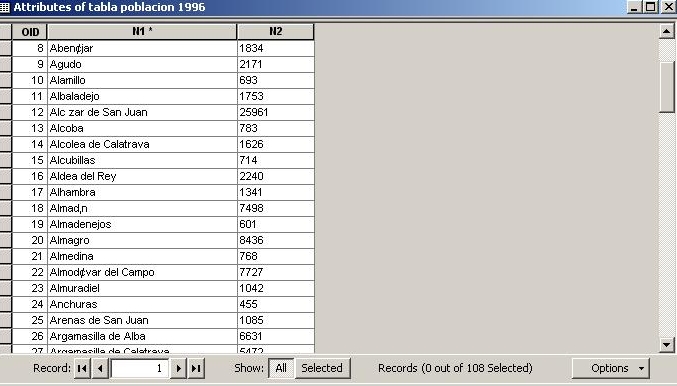Click the value 7727 cell
This screenshot has width=677, height=386.
pyautogui.click(x=275, y=272)
